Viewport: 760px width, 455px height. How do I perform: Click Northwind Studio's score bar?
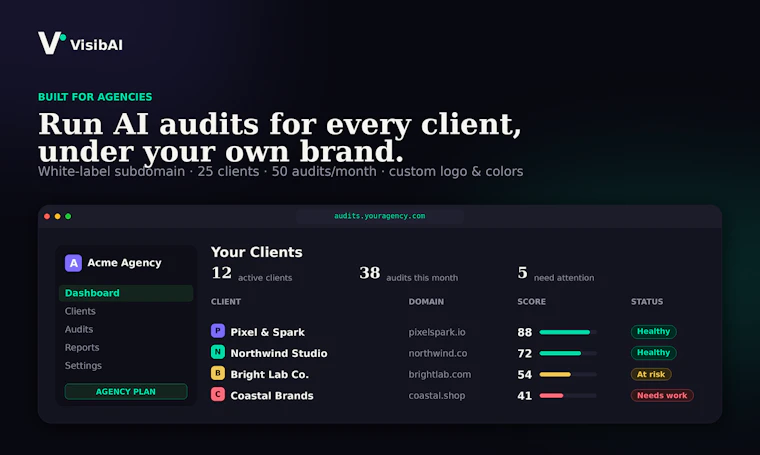click(x=568, y=353)
